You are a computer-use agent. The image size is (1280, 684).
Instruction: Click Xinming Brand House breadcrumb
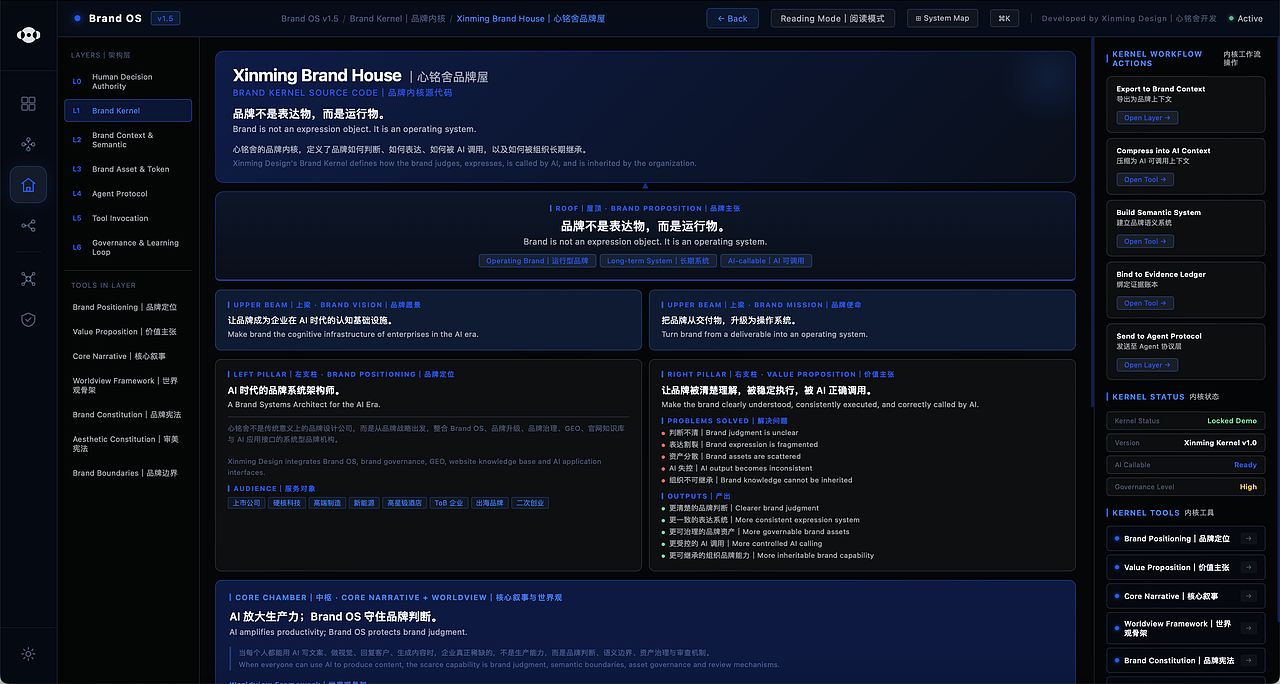(530, 19)
